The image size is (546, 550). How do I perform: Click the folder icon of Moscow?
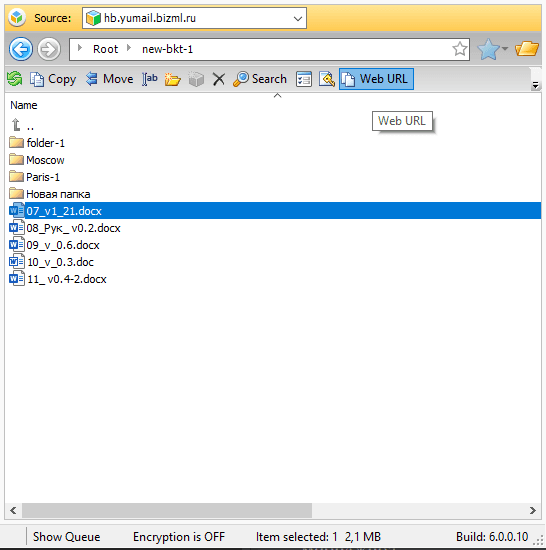click(x=16, y=160)
